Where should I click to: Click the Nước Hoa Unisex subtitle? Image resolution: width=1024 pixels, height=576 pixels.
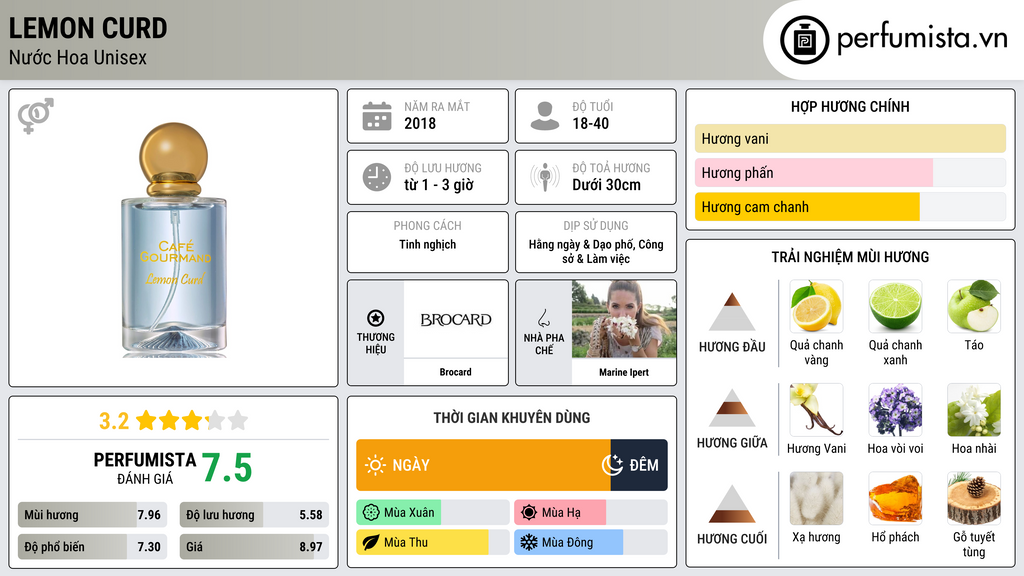[78, 57]
